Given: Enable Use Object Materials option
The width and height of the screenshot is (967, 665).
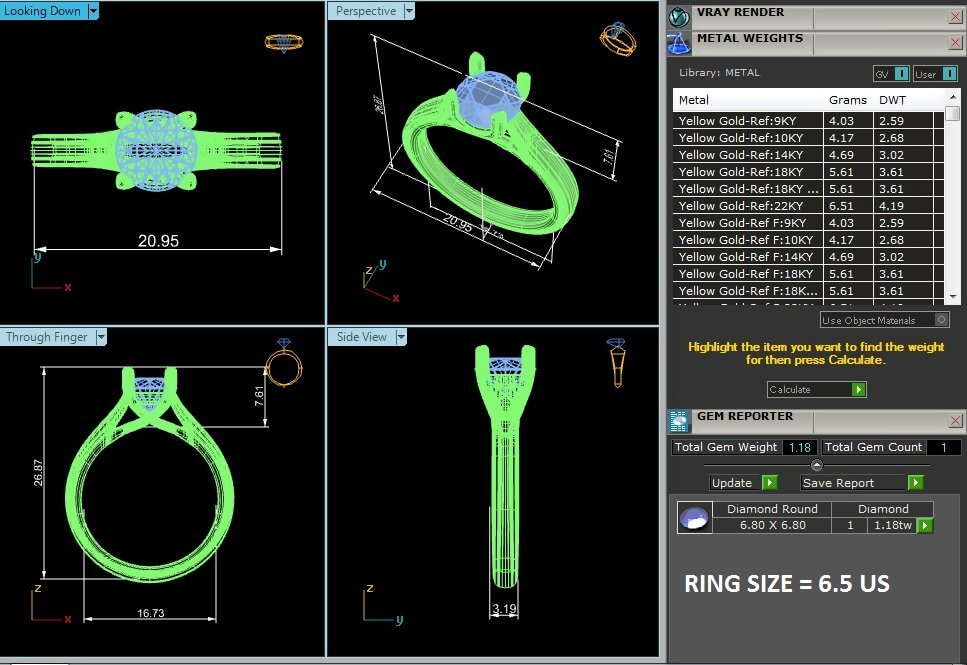Looking at the screenshot, I should point(941,320).
